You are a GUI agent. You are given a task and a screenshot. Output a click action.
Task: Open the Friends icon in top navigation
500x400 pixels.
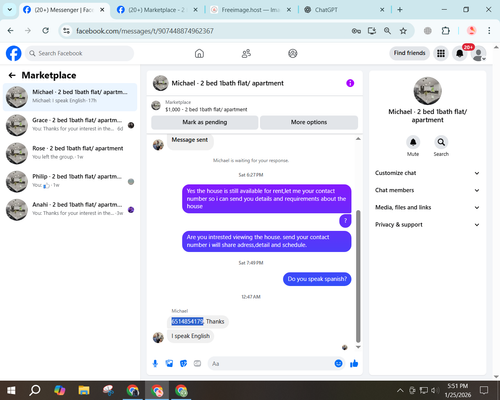point(246,53)
